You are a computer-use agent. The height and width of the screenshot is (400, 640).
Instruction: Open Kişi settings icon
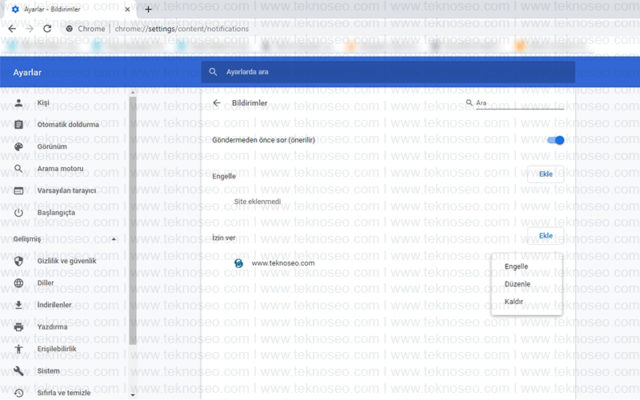coord(19,102)
